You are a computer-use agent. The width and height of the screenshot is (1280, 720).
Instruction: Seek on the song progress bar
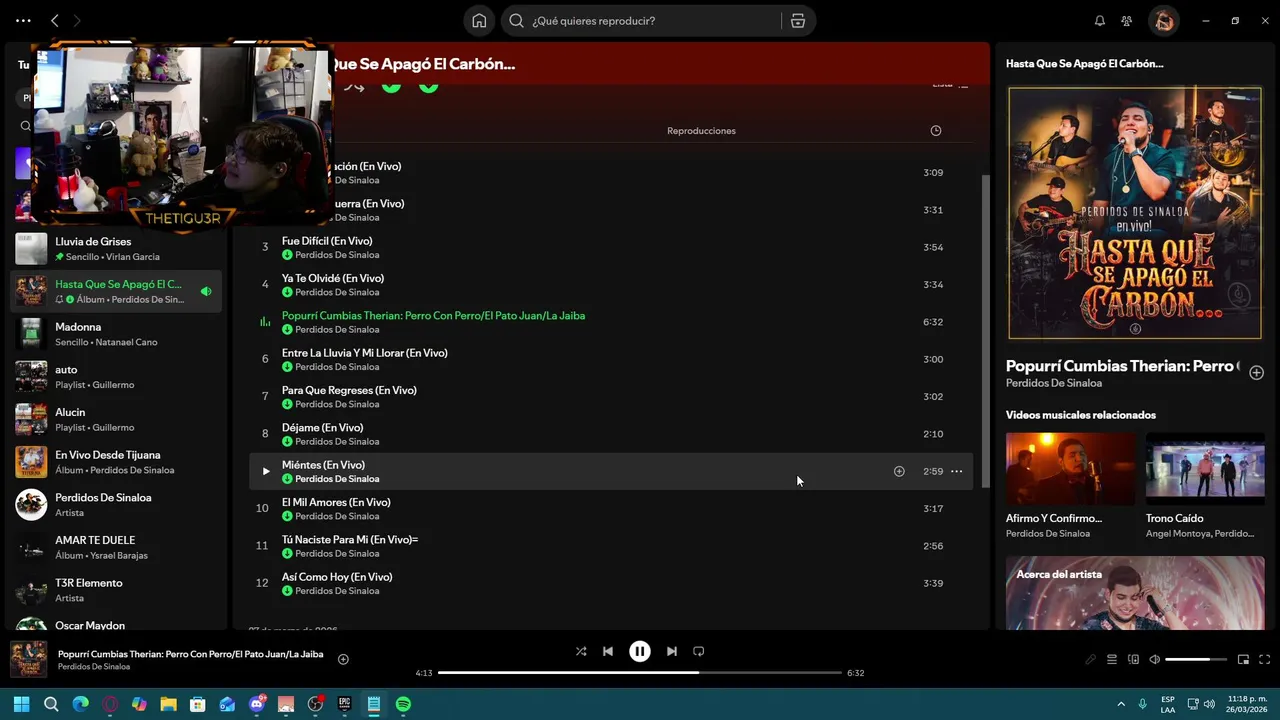(640, 673)
